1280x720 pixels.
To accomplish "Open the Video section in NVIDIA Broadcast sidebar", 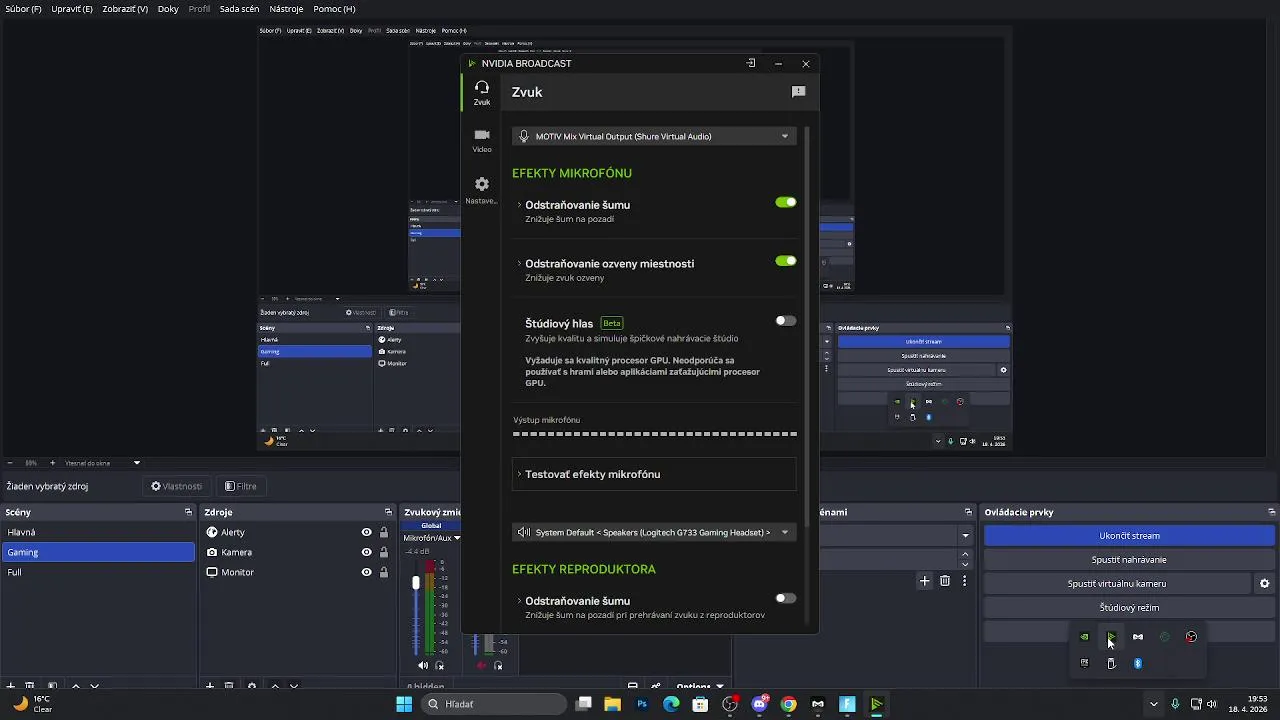I will coord(482,140).
